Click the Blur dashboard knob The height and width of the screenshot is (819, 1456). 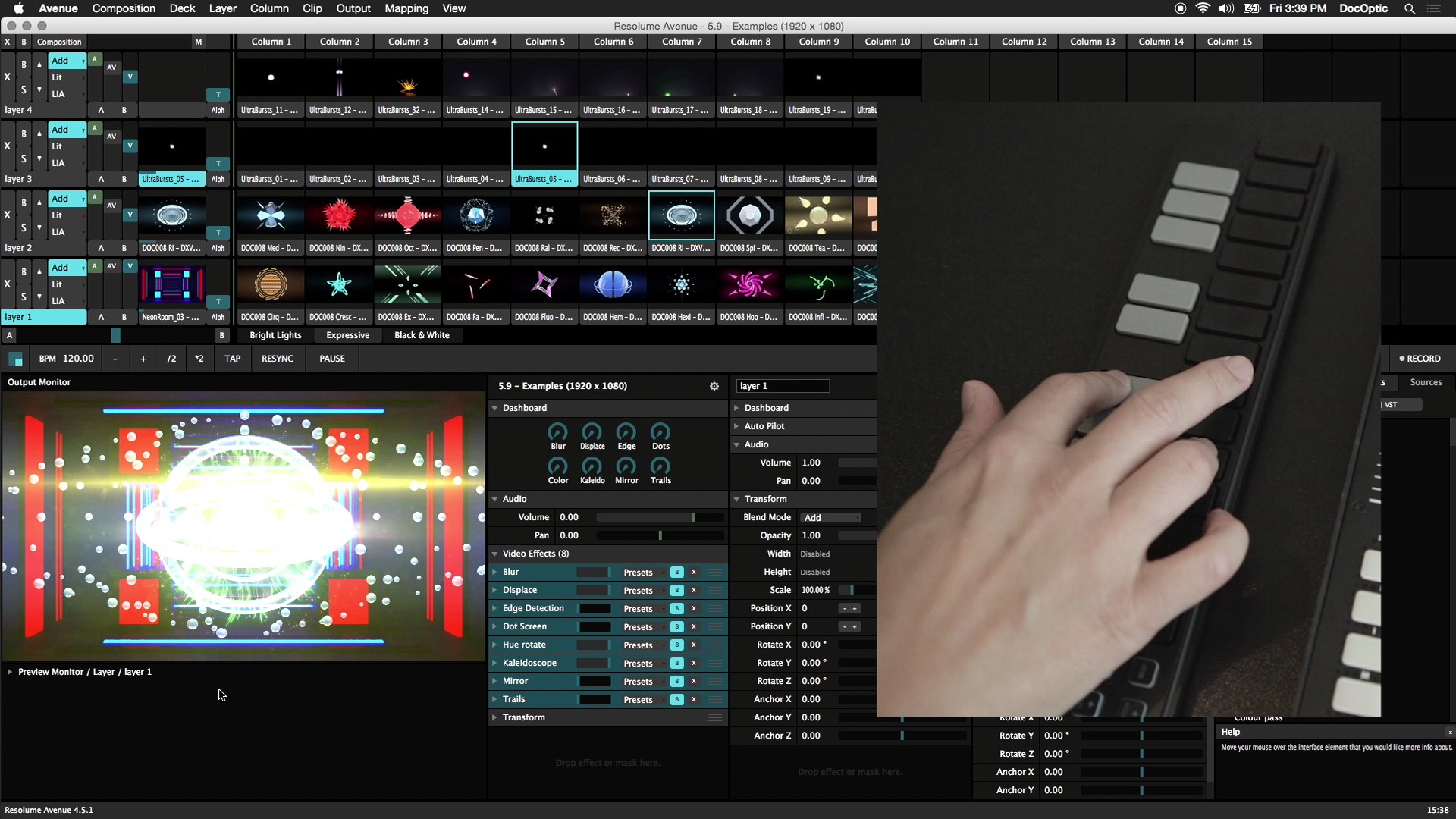click(558, 432)
